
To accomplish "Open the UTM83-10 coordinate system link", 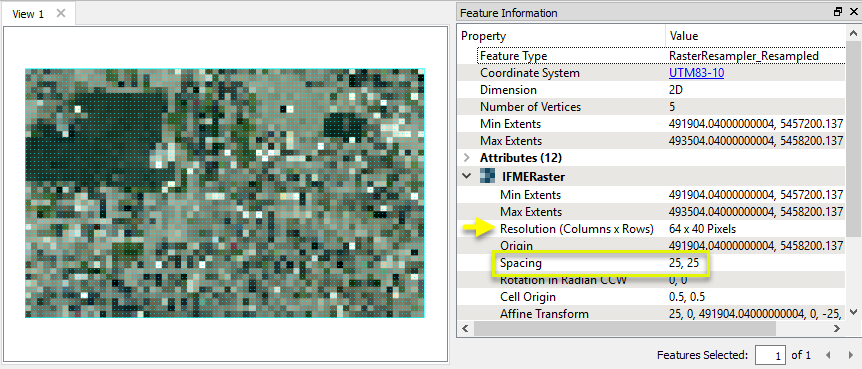I will 697,73.
